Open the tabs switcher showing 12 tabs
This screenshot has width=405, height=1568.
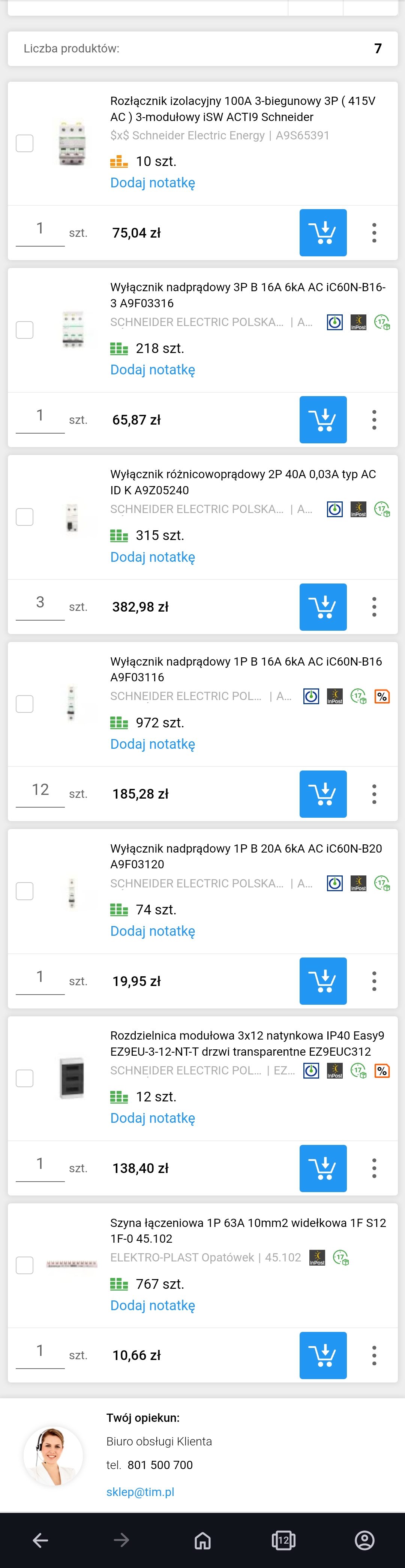tap(283, 1540)
